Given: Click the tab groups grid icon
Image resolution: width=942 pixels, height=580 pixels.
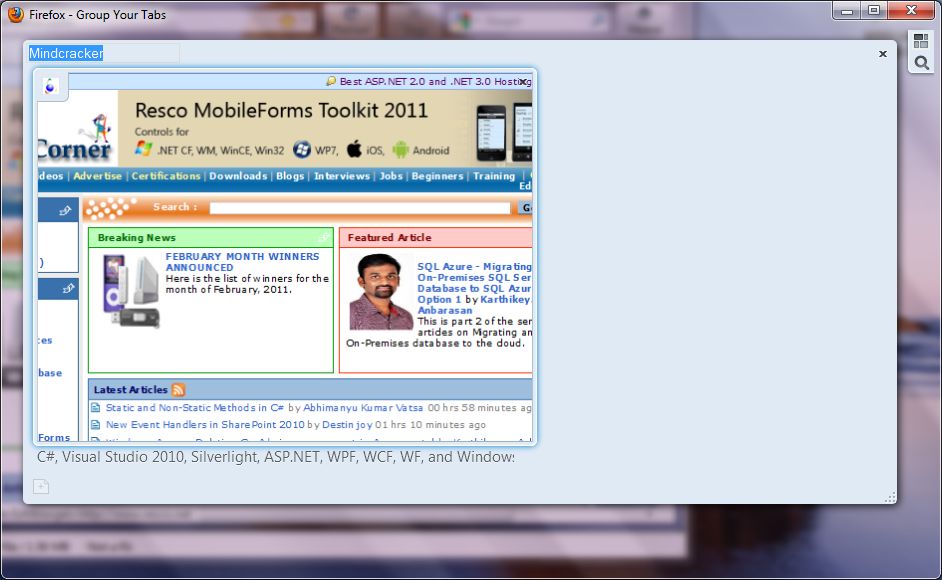Looking at the screenshot, I should [x=920, y=41].
